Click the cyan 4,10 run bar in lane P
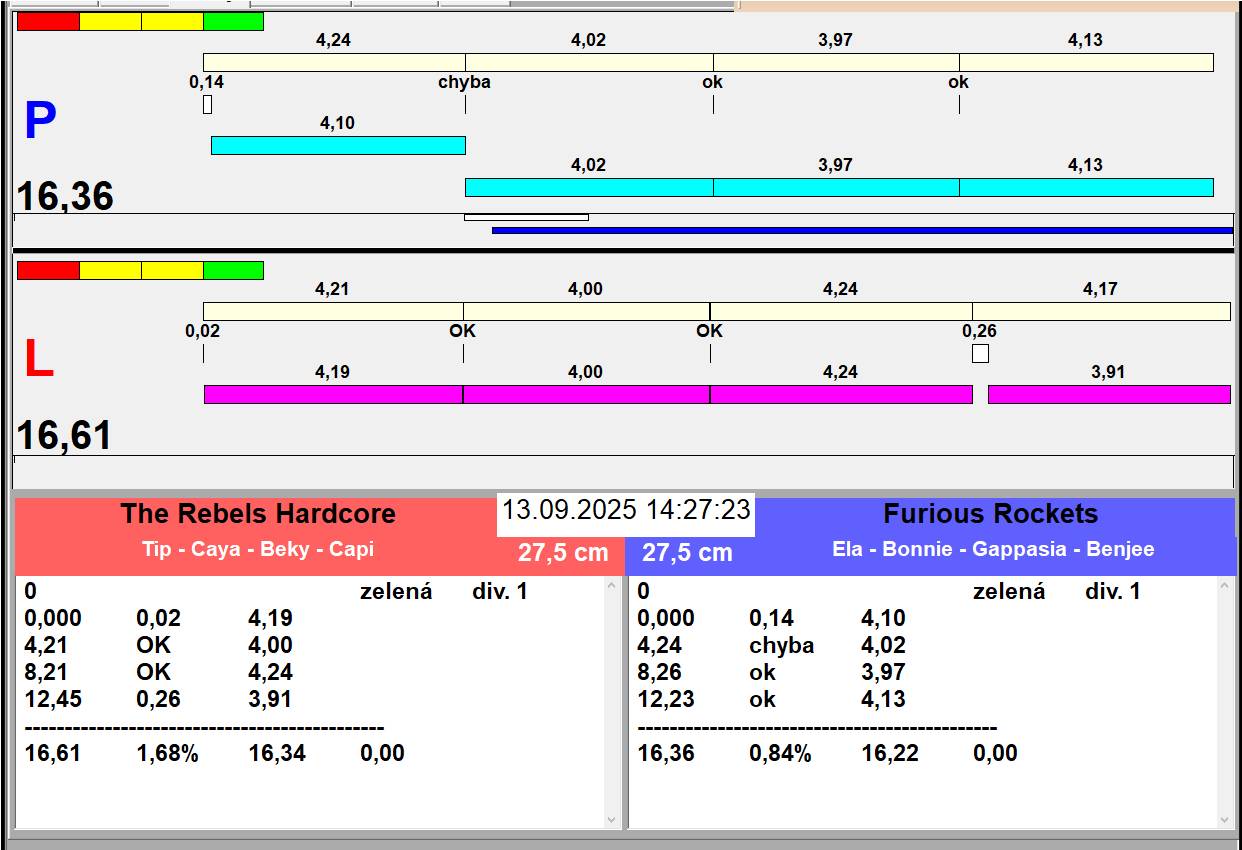The width and height of the screenshot is (1242, 850). point(338,145)
